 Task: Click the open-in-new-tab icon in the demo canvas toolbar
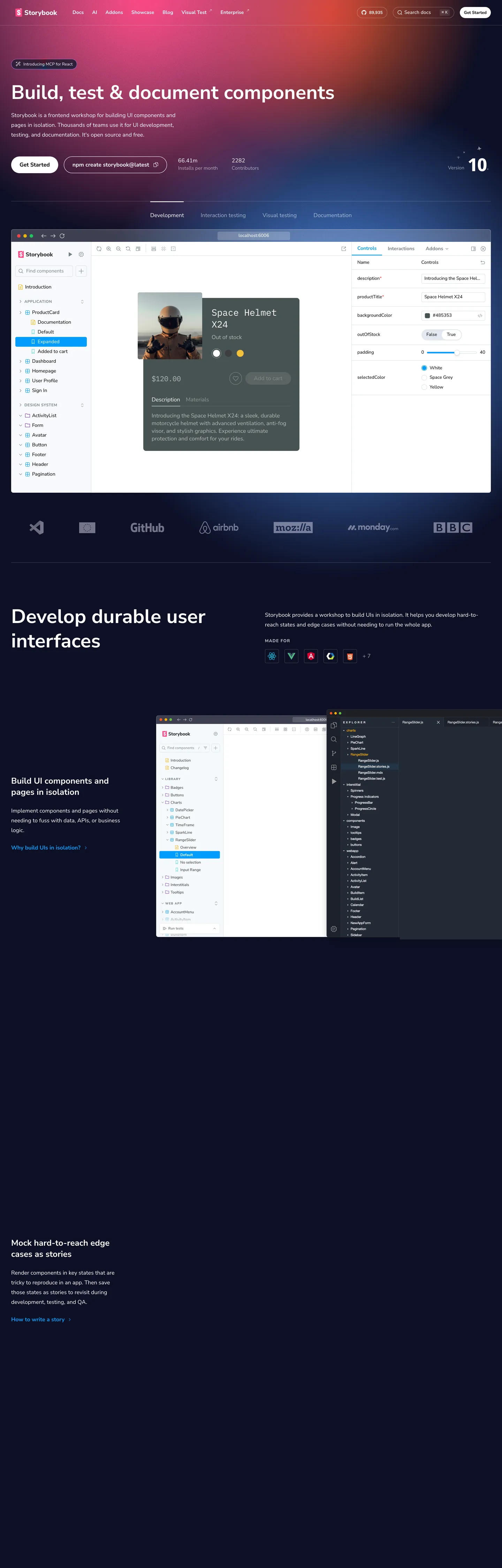pyautogui.click(x=344, y=249)
